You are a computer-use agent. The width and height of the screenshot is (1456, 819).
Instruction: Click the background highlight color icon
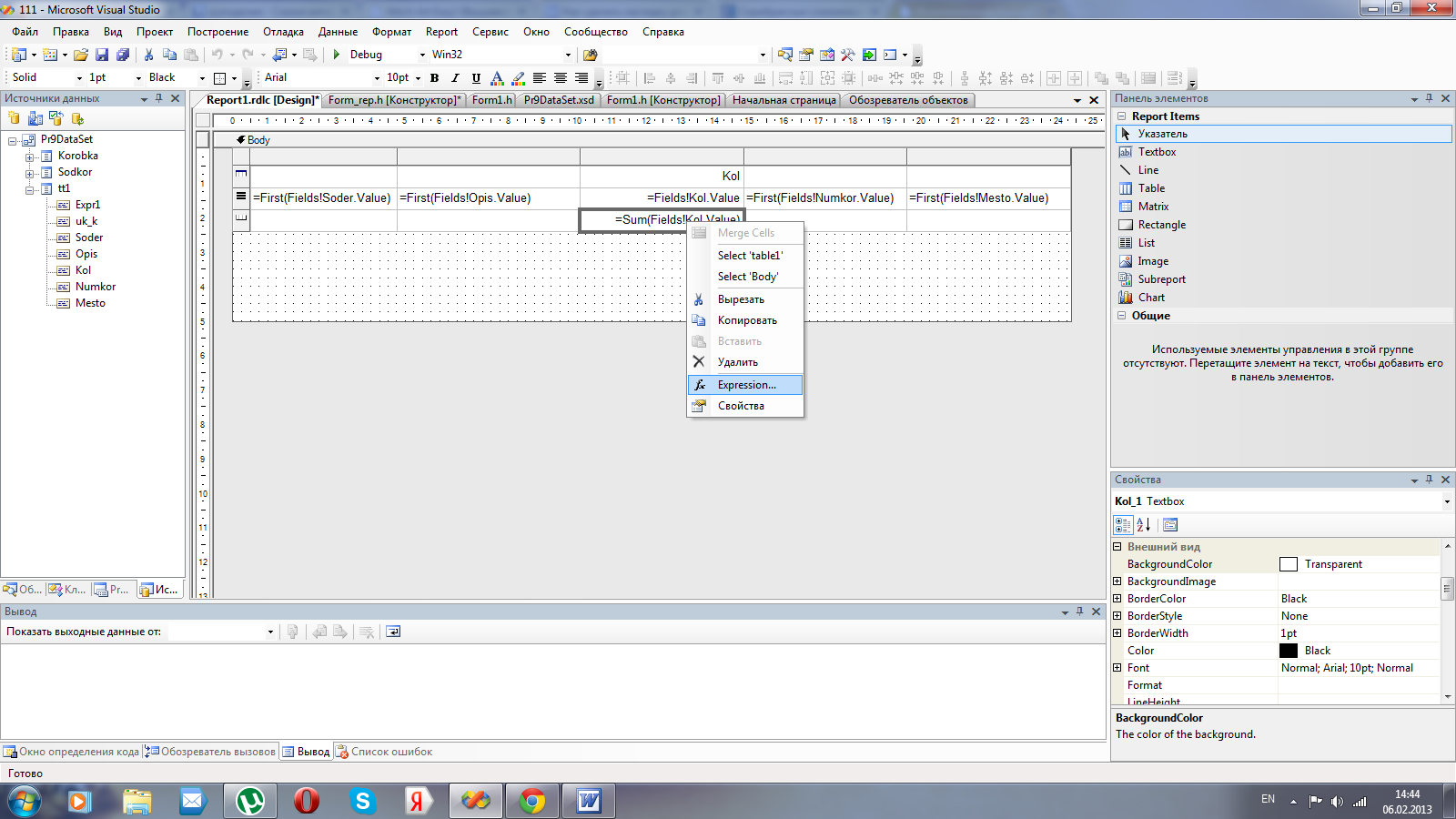click(518, 78)
